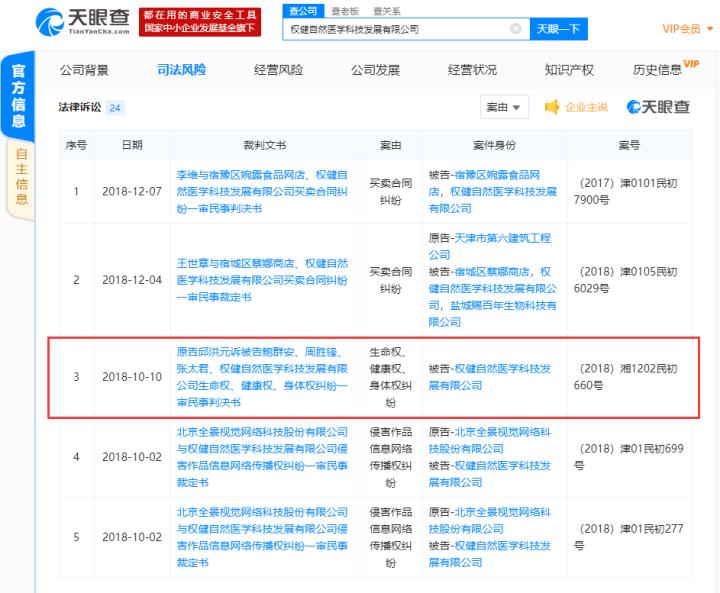This screenshot has width=720, height=593.
Task: Expand the 案由 filter dropdown
Action: (x=504, y=107)
